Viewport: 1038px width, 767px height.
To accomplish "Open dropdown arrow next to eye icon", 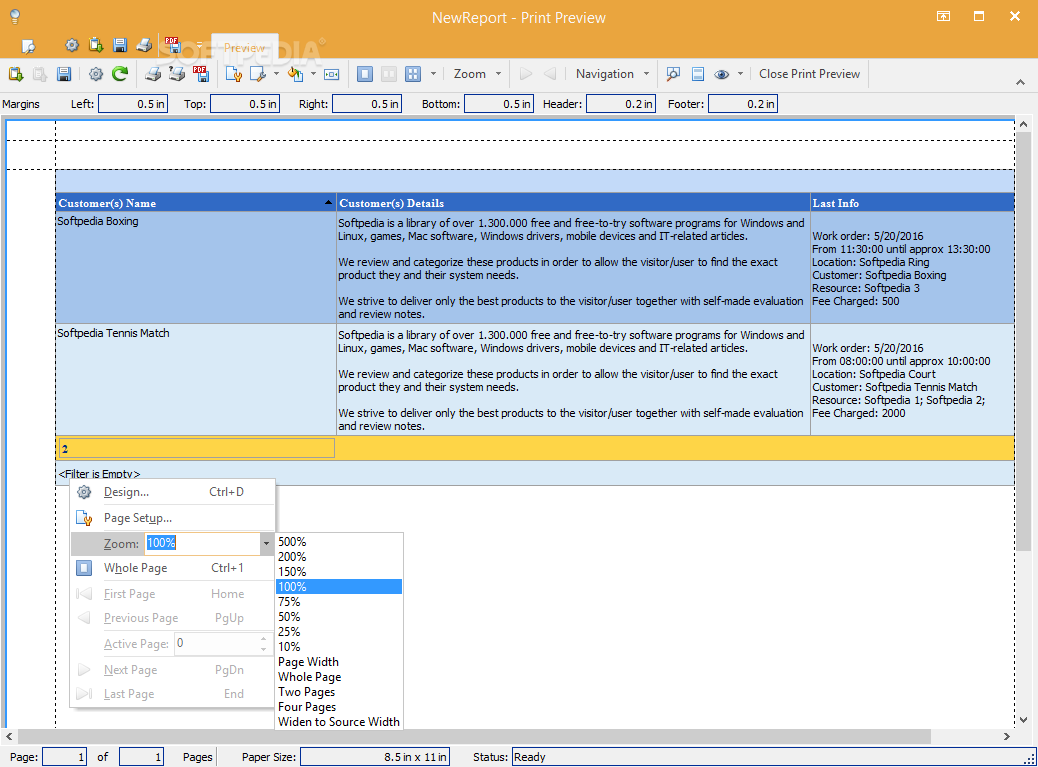I will (x=740, y=74).
